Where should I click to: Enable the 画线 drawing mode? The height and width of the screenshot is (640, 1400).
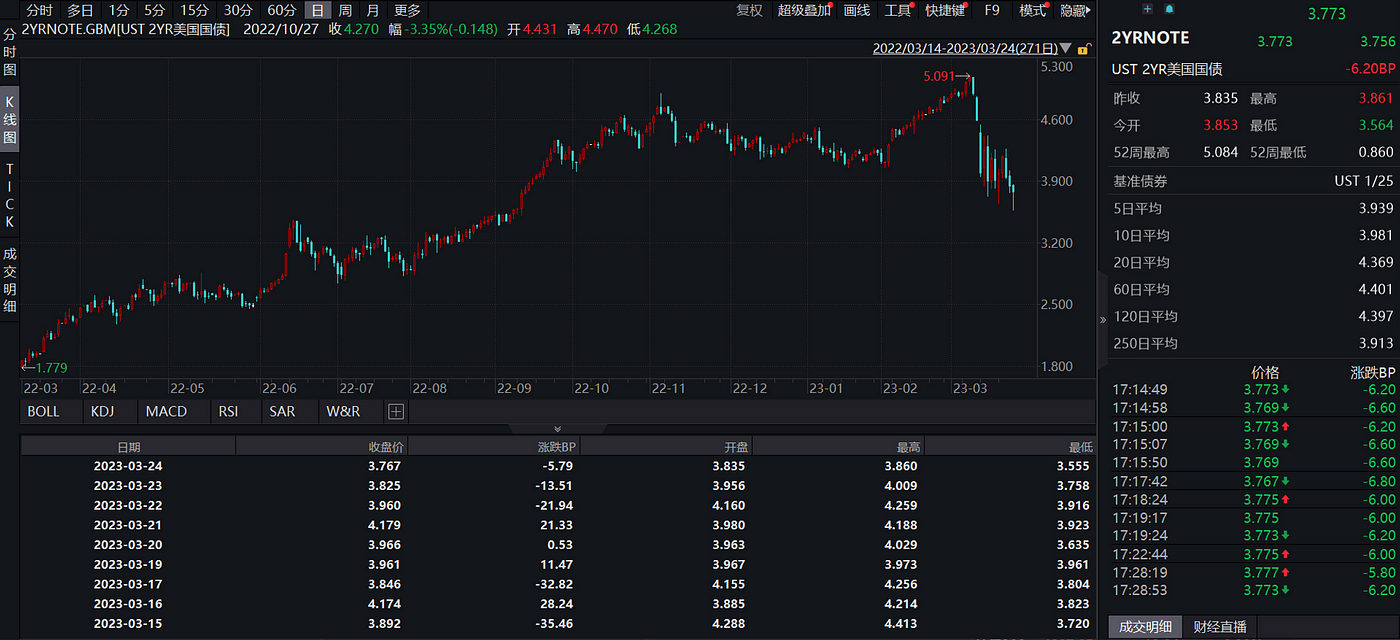856,10
